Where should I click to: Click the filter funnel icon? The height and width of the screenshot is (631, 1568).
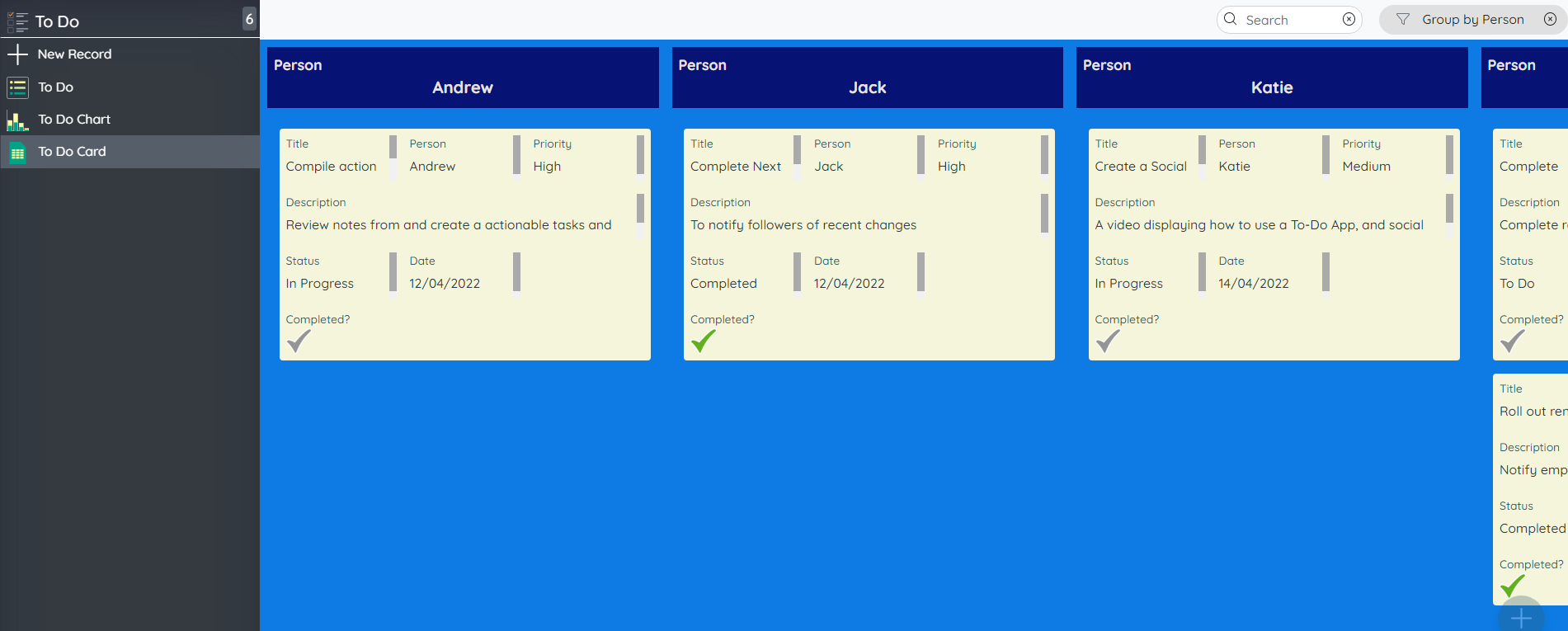pos(1402,20)
